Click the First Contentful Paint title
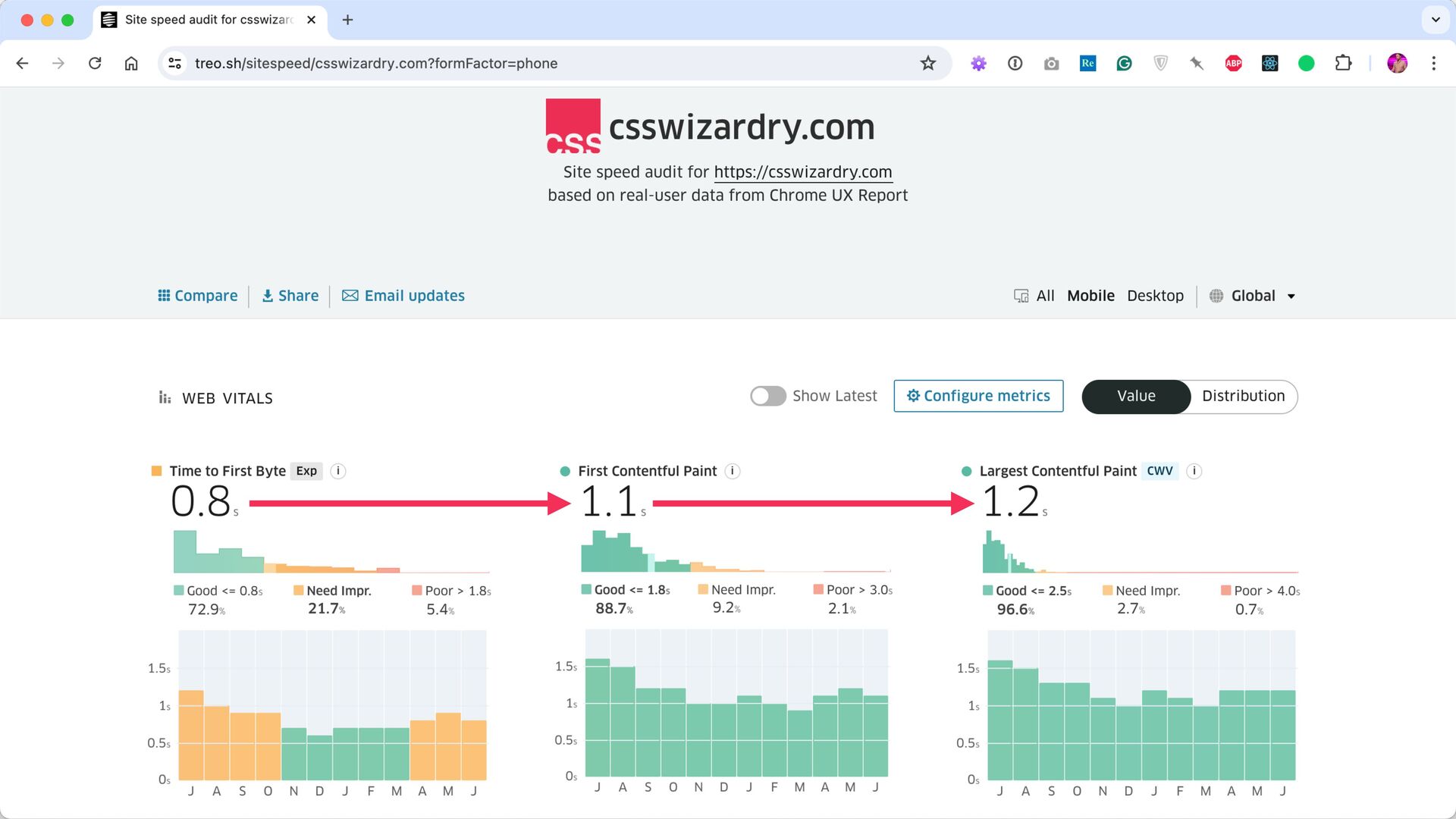This screenshot has width=1456, height=819. pos(647,471)
